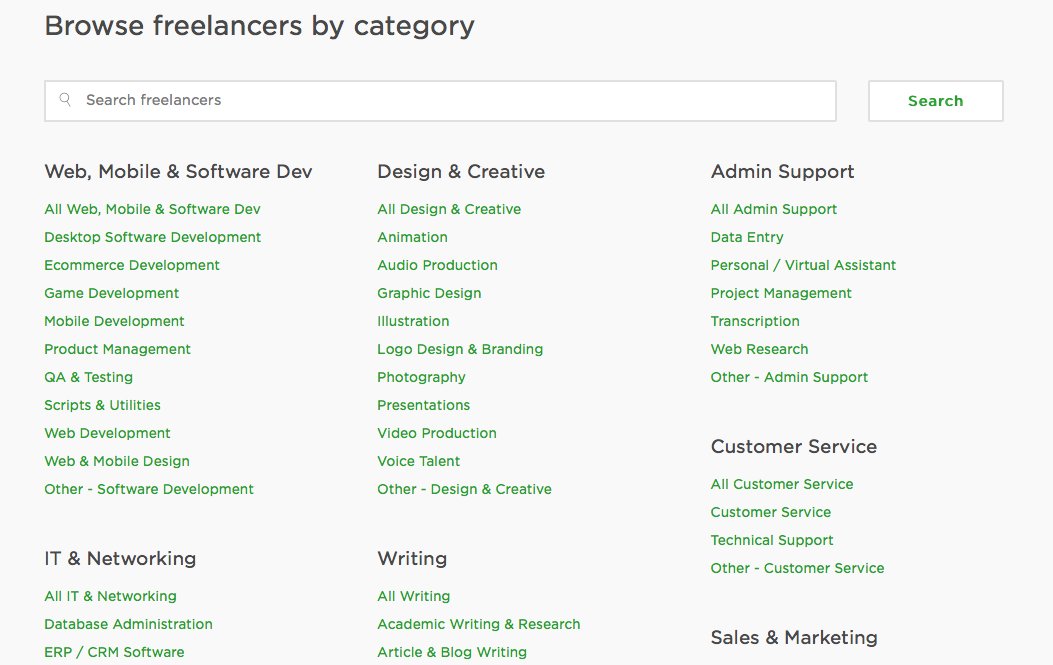Image resolution: width=1053 pixels, height=665 pixels.
Task: Browse QA & Testing freelancers
Action: coord(89,378)
